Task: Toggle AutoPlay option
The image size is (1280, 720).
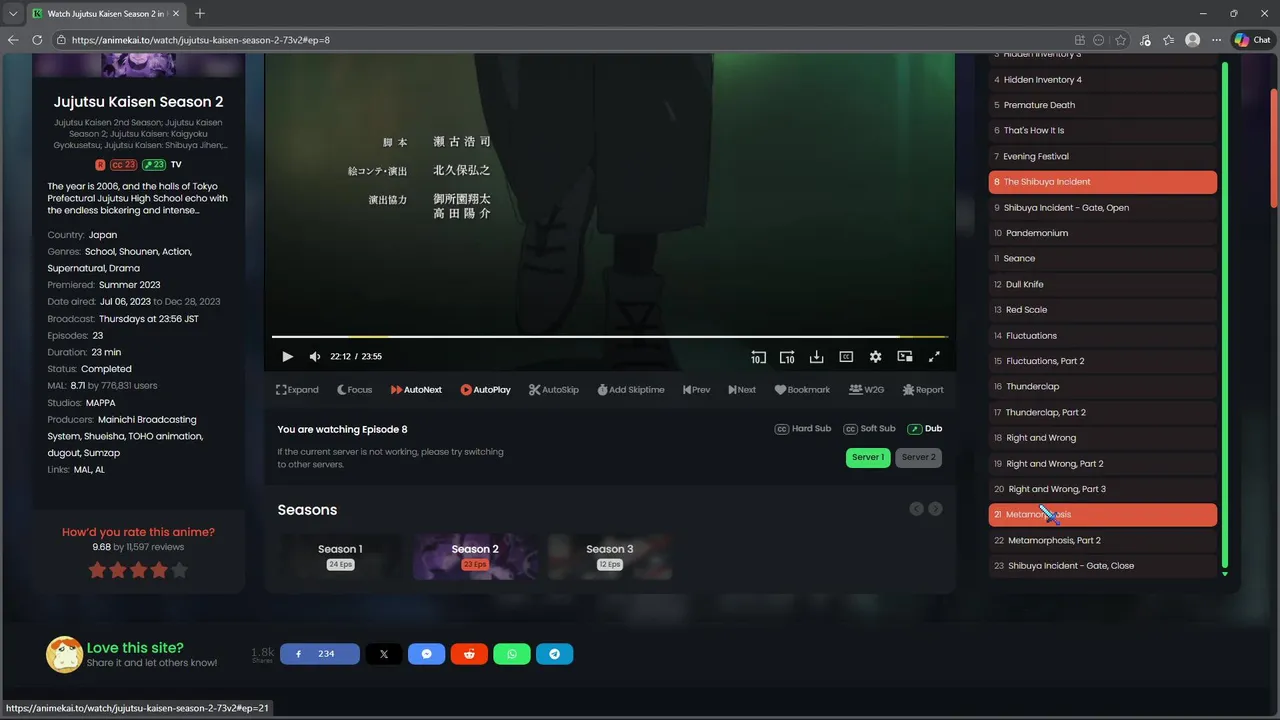Action: click(486, 390)
